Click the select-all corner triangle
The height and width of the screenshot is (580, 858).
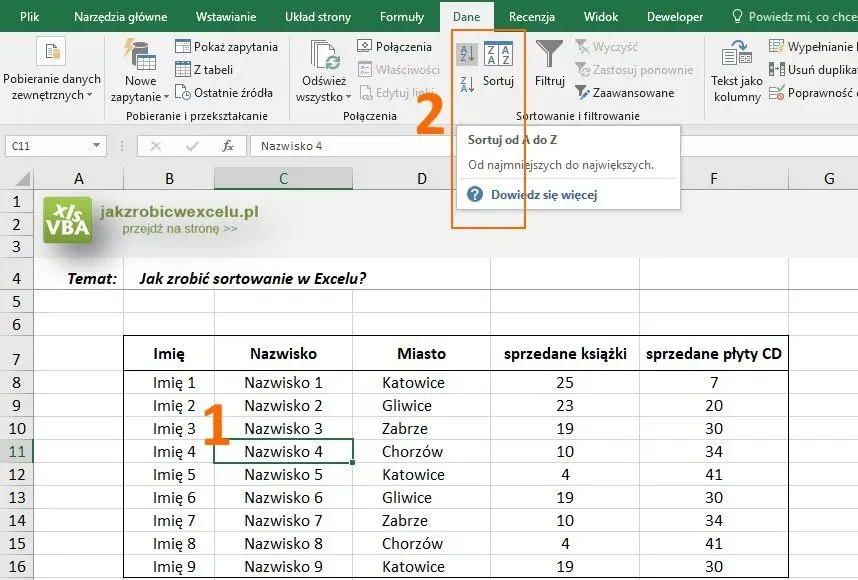coord(22,179)
